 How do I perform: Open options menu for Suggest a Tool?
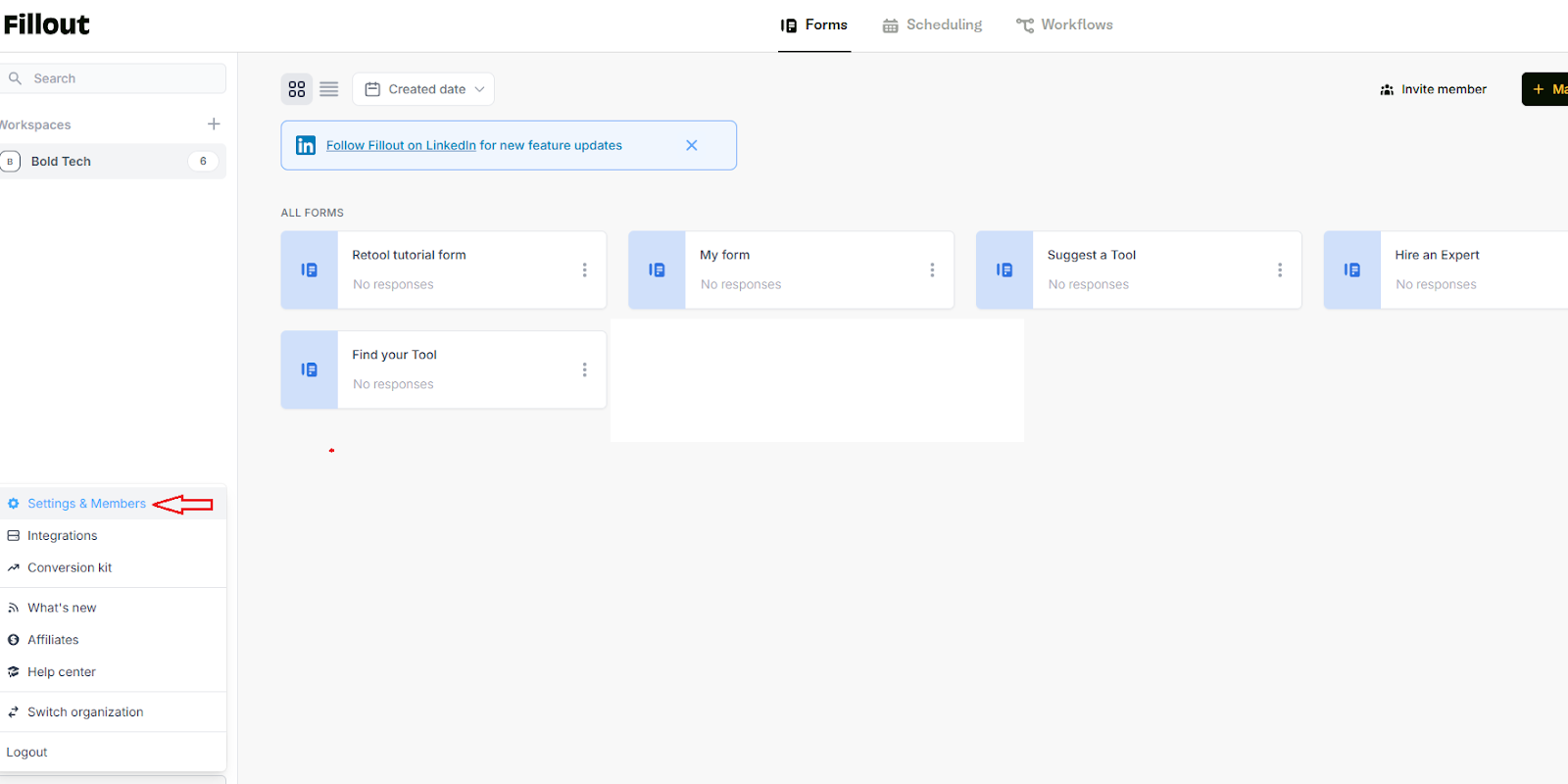click(1280, 270)
